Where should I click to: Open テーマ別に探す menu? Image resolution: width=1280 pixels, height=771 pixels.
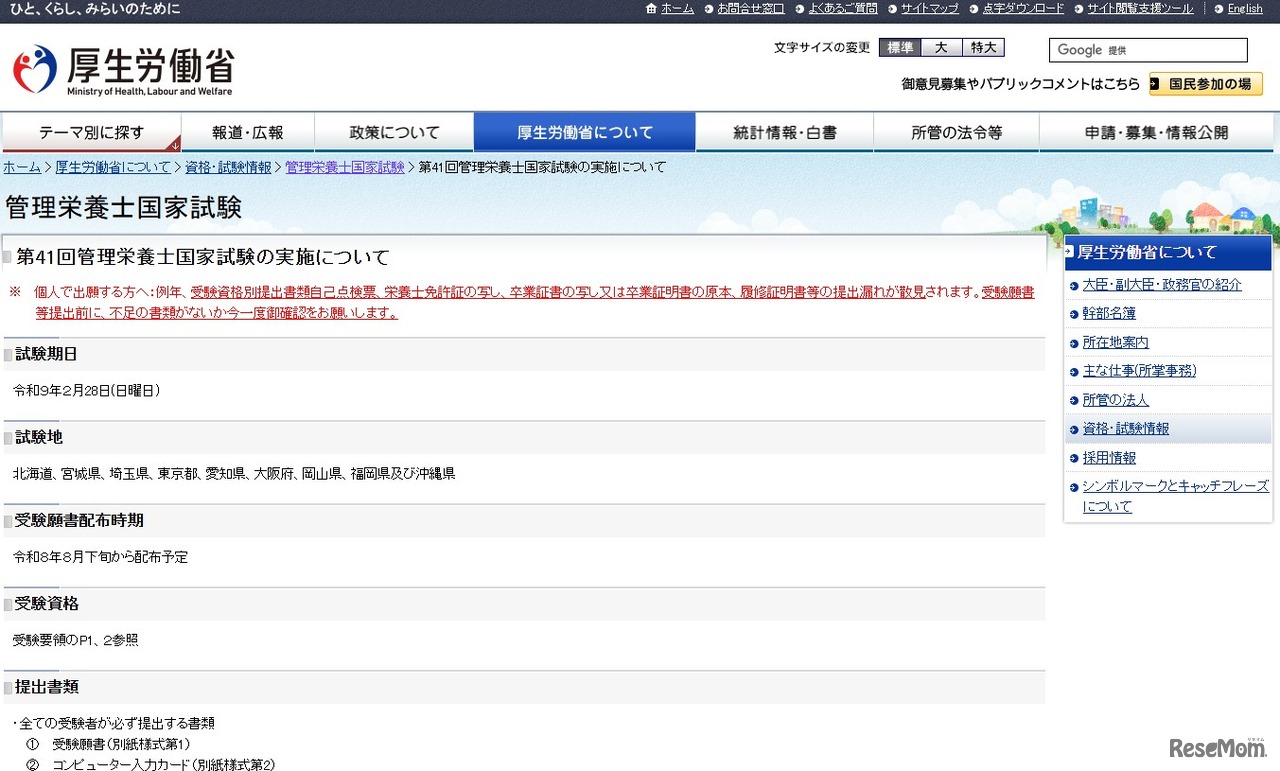pyautogui.click(x=91, y=132)
